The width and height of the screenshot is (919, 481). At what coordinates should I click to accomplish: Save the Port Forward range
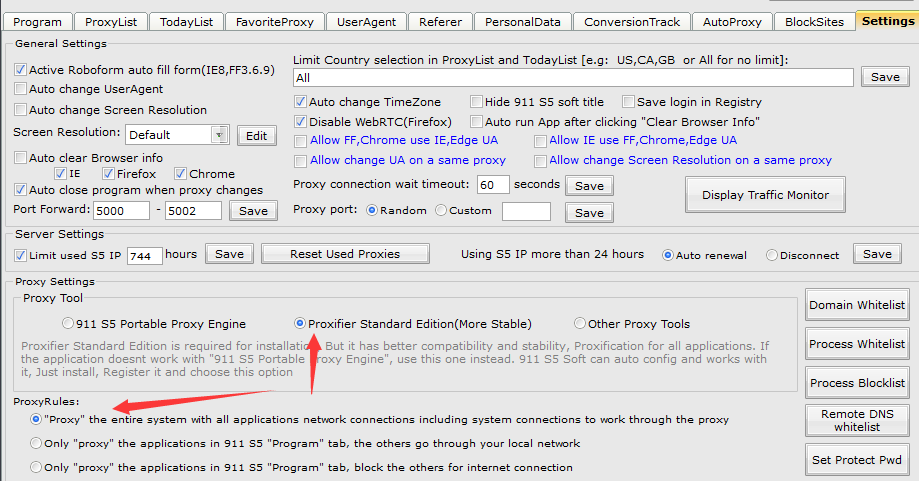pos(253,211)
